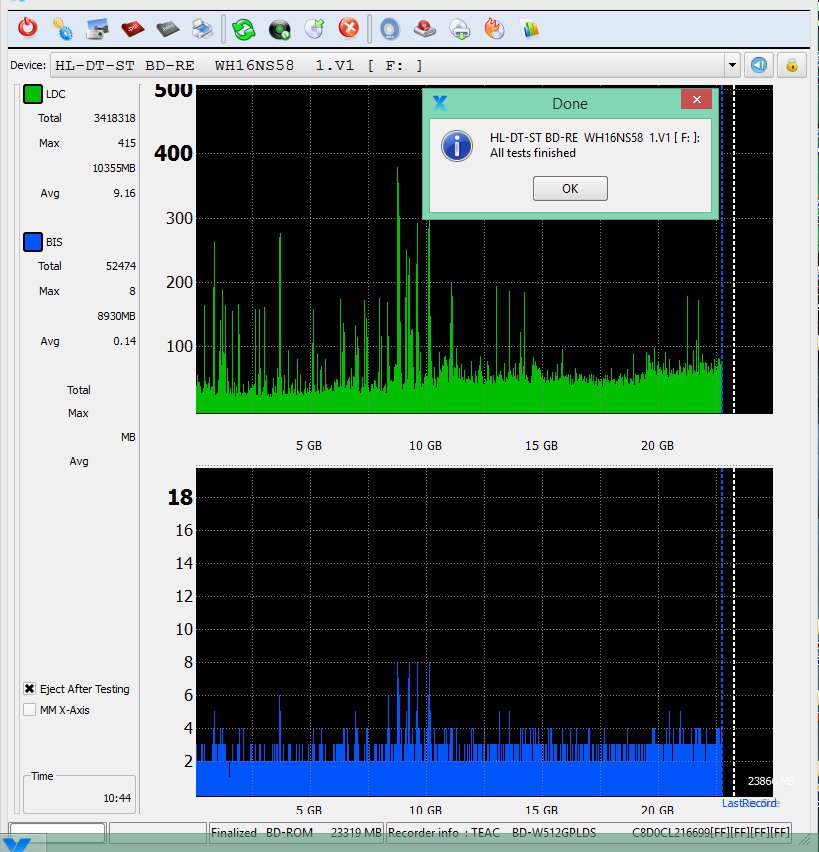Click the Device label
The image size is (819, 852).
point(28,65)
